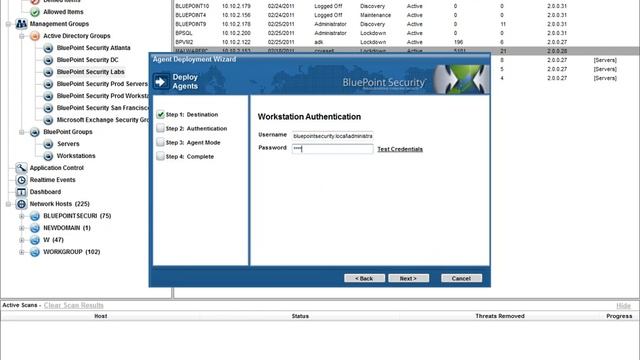This screenshot has width=640, height=360.
Task: Open Application Control in the tree
Action: pos(56,168)
